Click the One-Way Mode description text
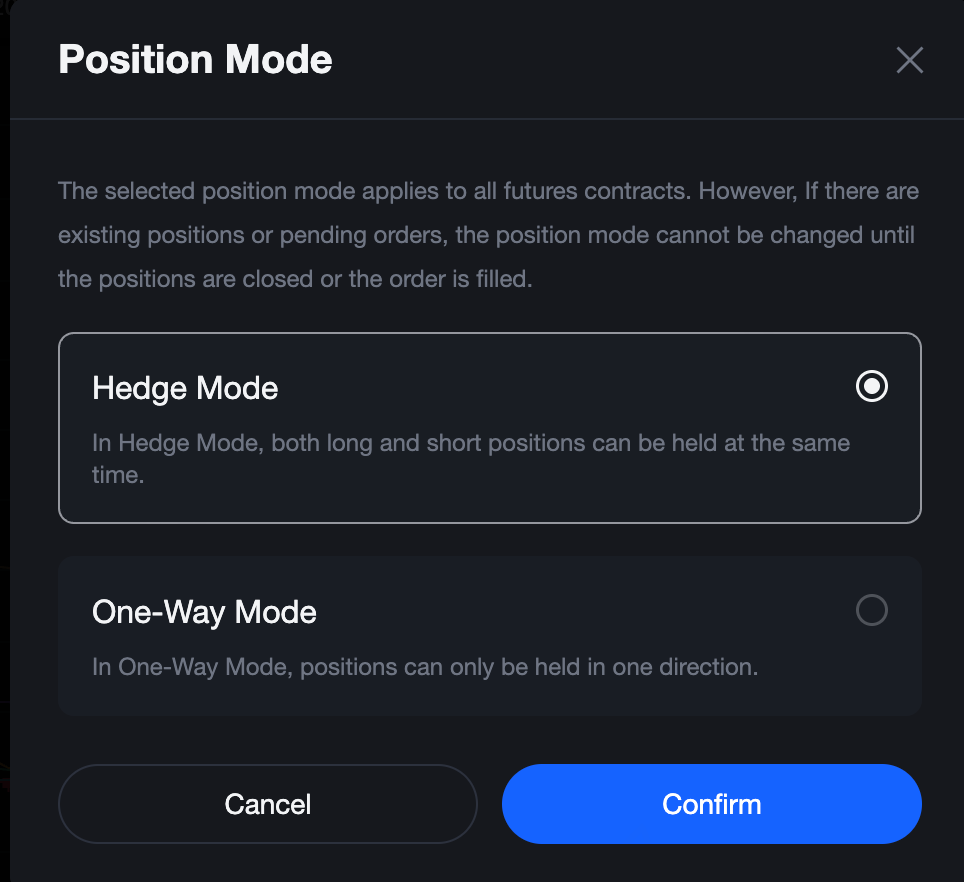This screenshot has width=964, height=882. pos(424,667)
